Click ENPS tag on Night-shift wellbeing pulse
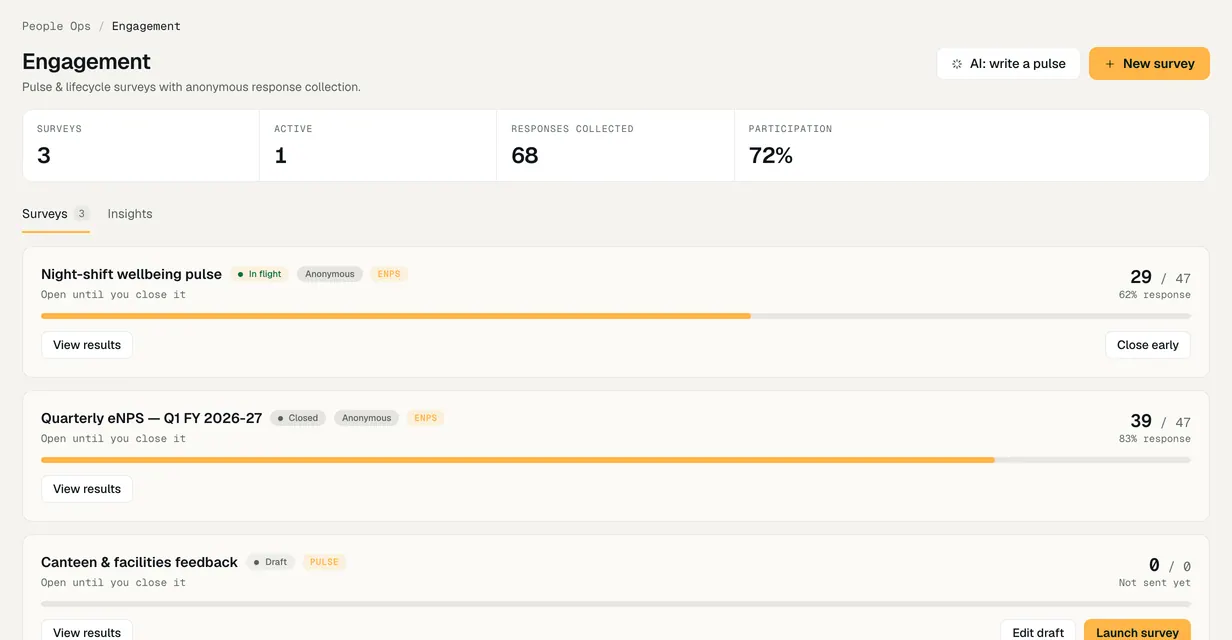 tap(389, 274)
